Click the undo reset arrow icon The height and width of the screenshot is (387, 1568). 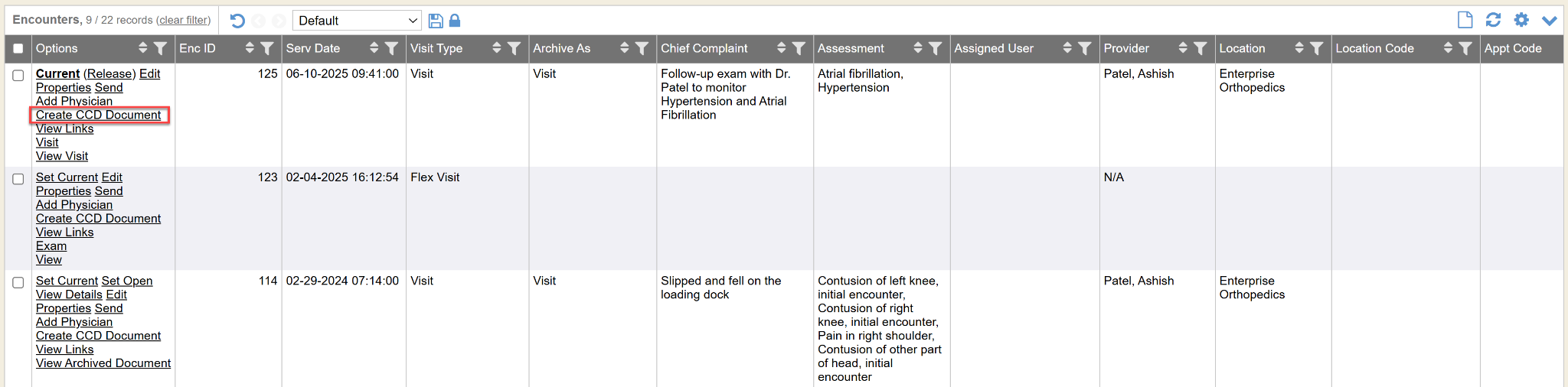(x=237, y=21)
